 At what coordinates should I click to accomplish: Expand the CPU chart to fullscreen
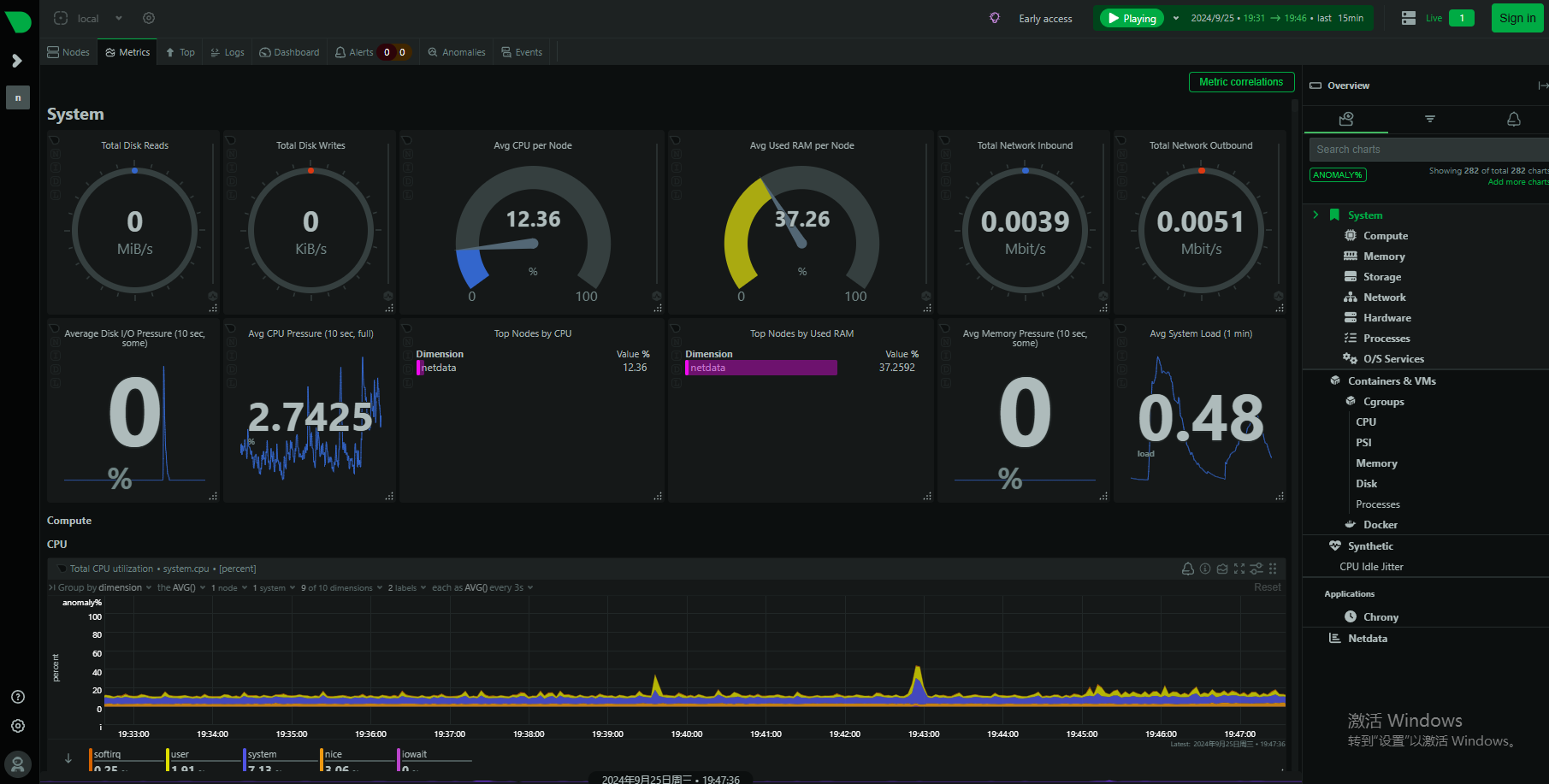[1239, 569]
